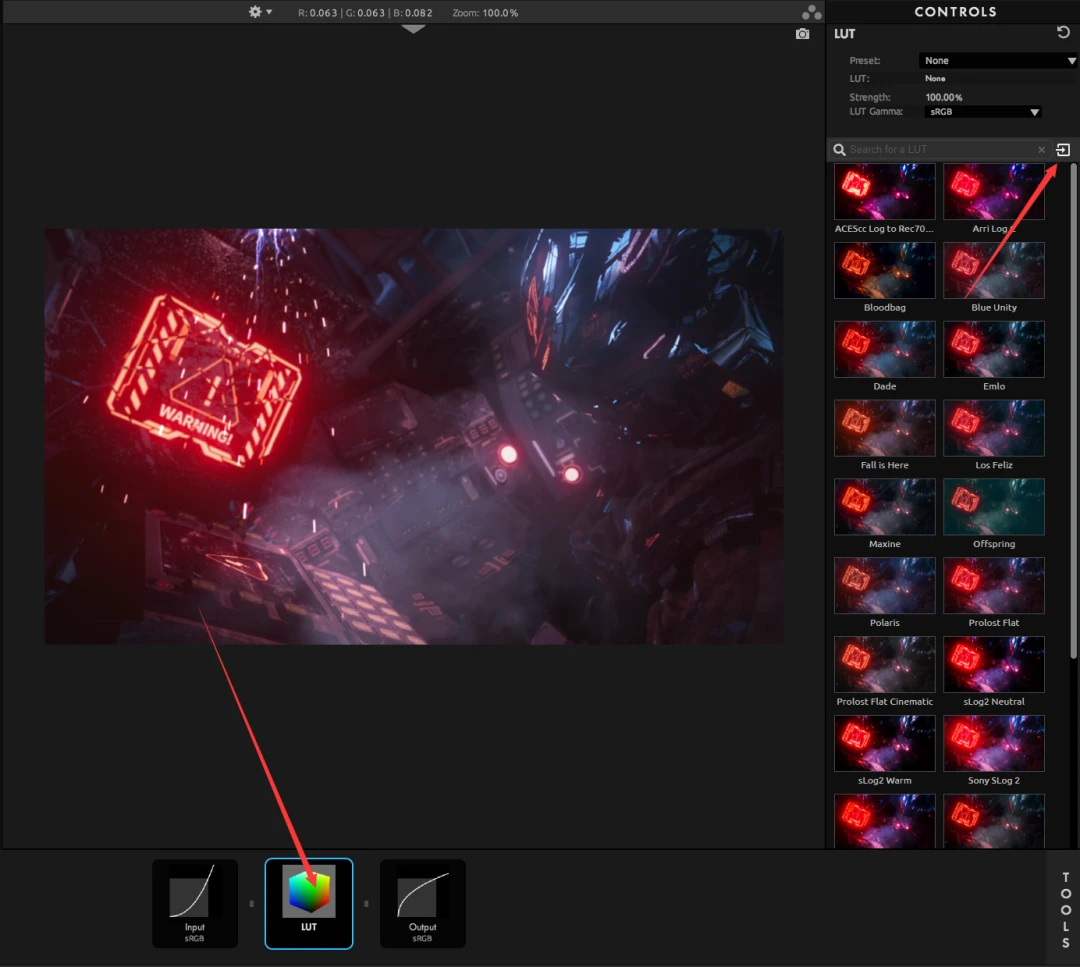Reset the LUT controls
Screen dimensions: 1080x967
tap(1063, 33)
